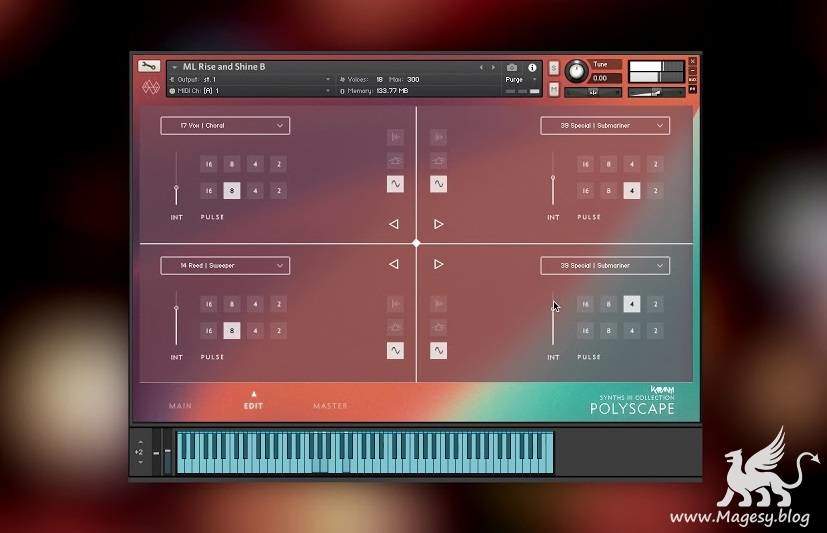Toggle sine wave icon in Sweeper layer
827x533 pixels.
click(x=395, y=351)
